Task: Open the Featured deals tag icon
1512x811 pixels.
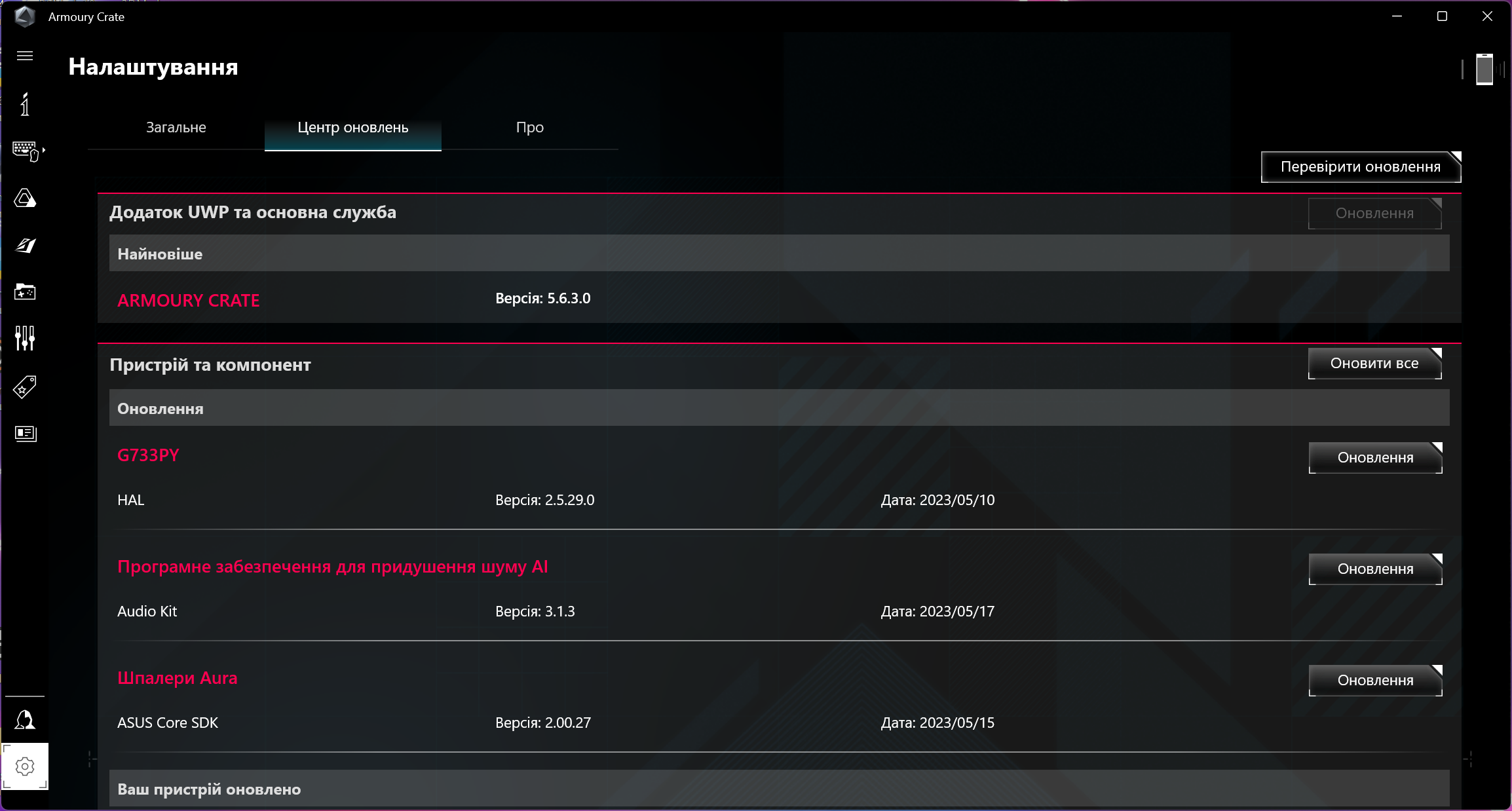Action: [x=25, y=387]
